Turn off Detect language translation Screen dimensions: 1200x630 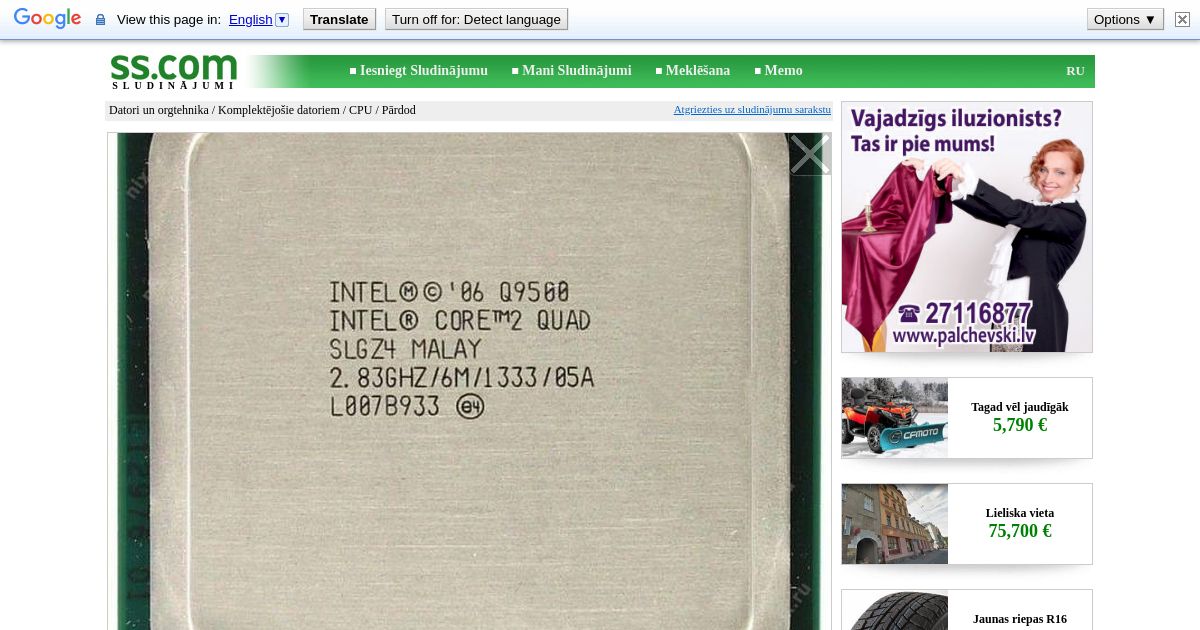click(476, 19)
